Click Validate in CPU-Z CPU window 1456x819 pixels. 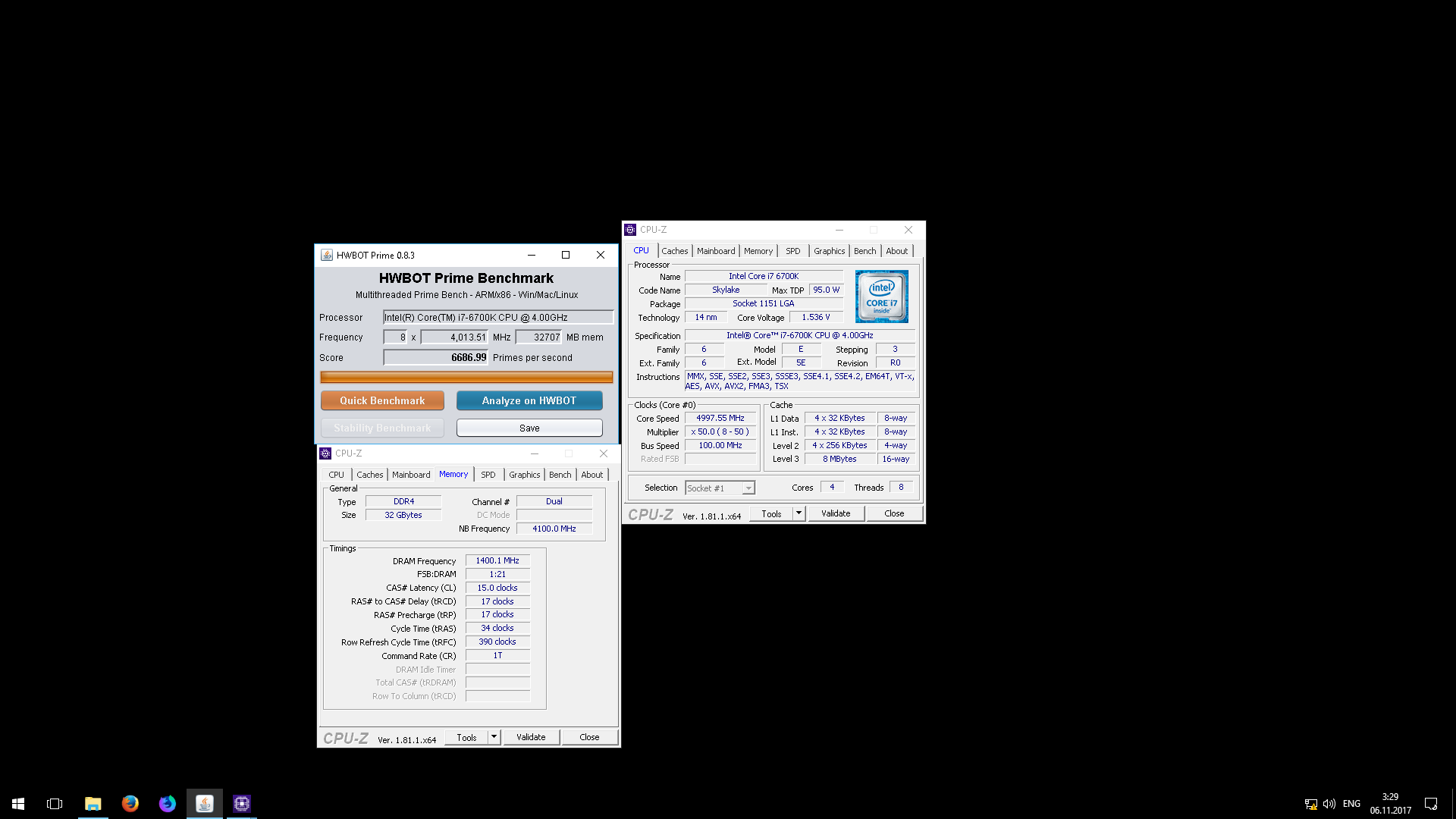[836, 513]
